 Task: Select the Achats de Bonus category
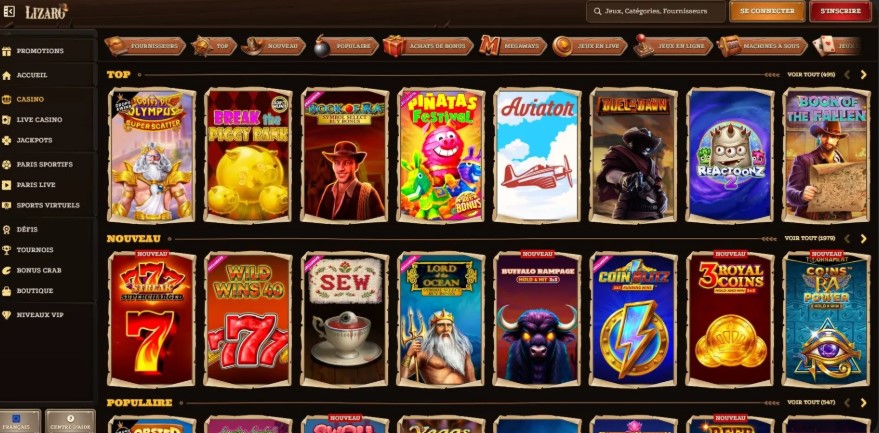pos(429,46)
